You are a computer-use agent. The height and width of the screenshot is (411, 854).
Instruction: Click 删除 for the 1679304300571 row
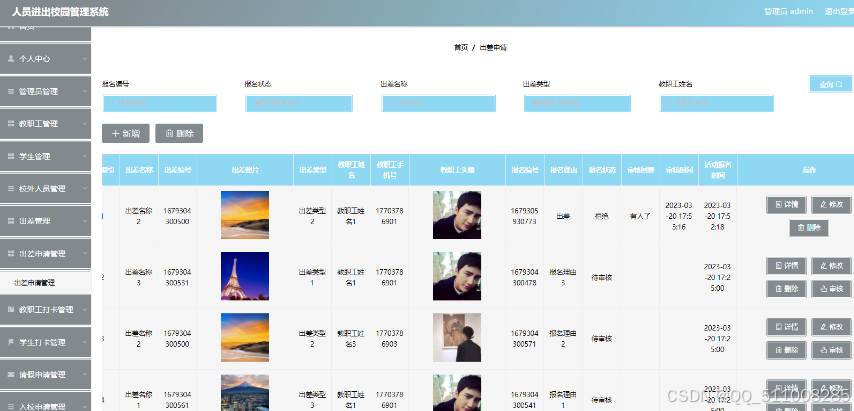[x=786, y=350]
